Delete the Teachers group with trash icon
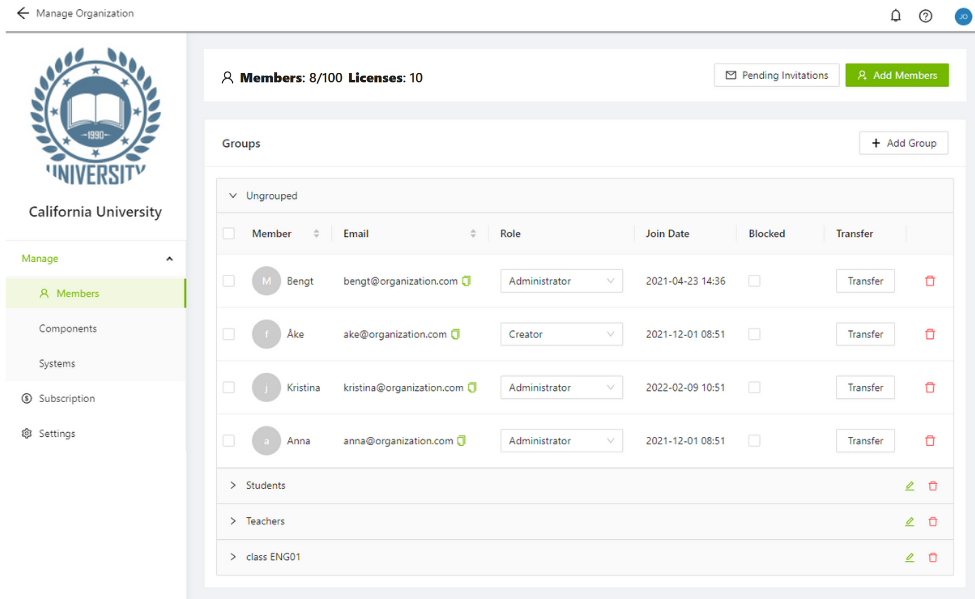 (933, 522)
